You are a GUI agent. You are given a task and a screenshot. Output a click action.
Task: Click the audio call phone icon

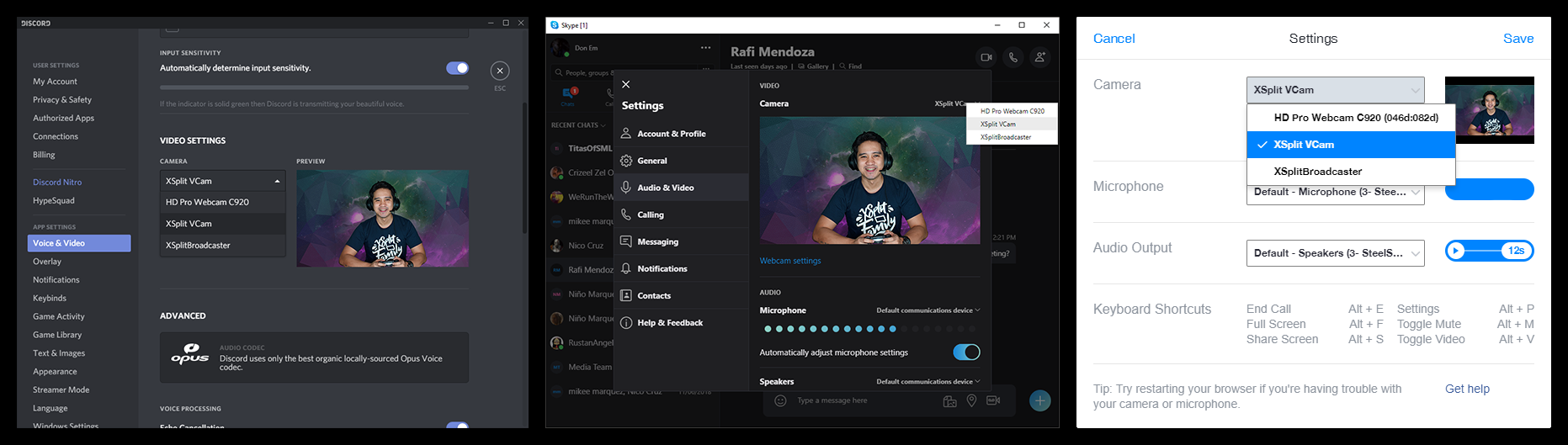click(x=1013, y=57)
